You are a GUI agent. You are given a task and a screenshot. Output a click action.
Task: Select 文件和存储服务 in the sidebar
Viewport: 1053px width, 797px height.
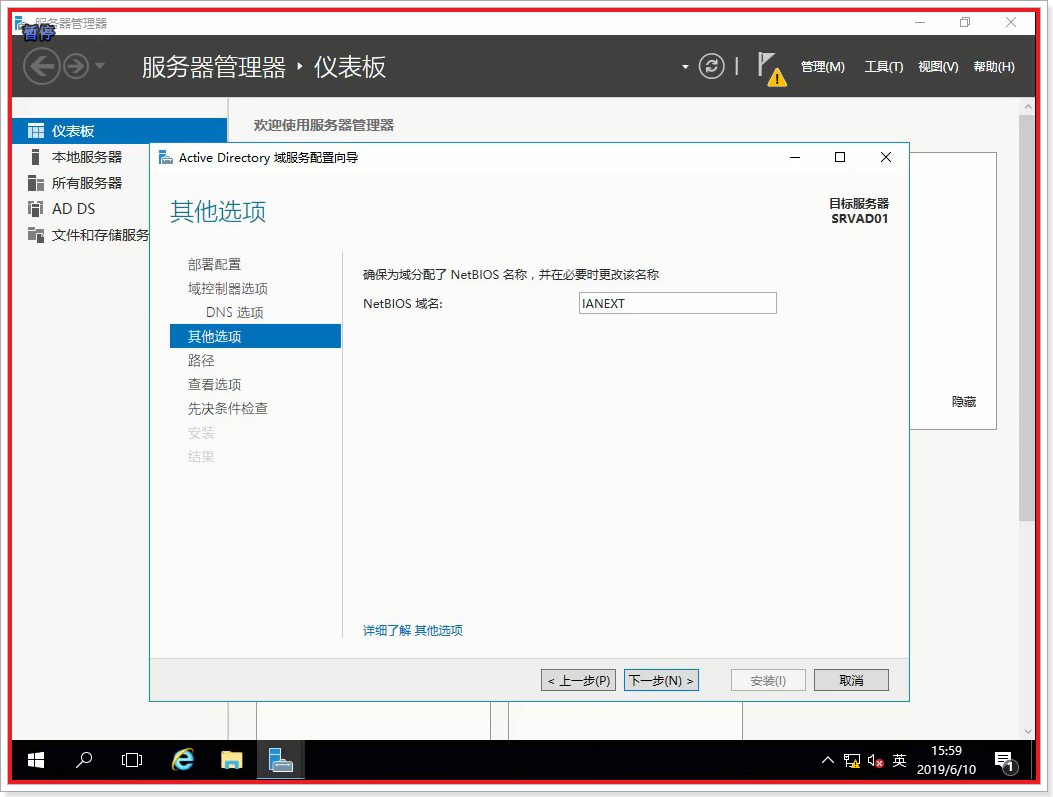click(x=100, y=235)
